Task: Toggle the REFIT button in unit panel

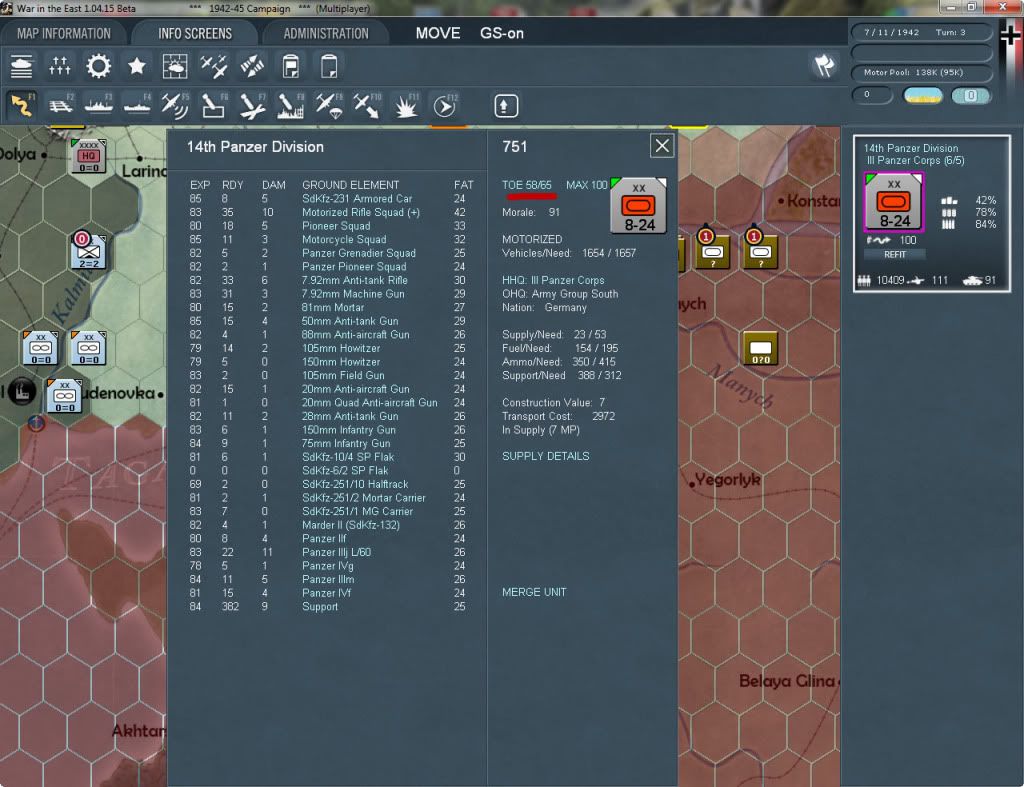Action: click(x=895, y=254)
